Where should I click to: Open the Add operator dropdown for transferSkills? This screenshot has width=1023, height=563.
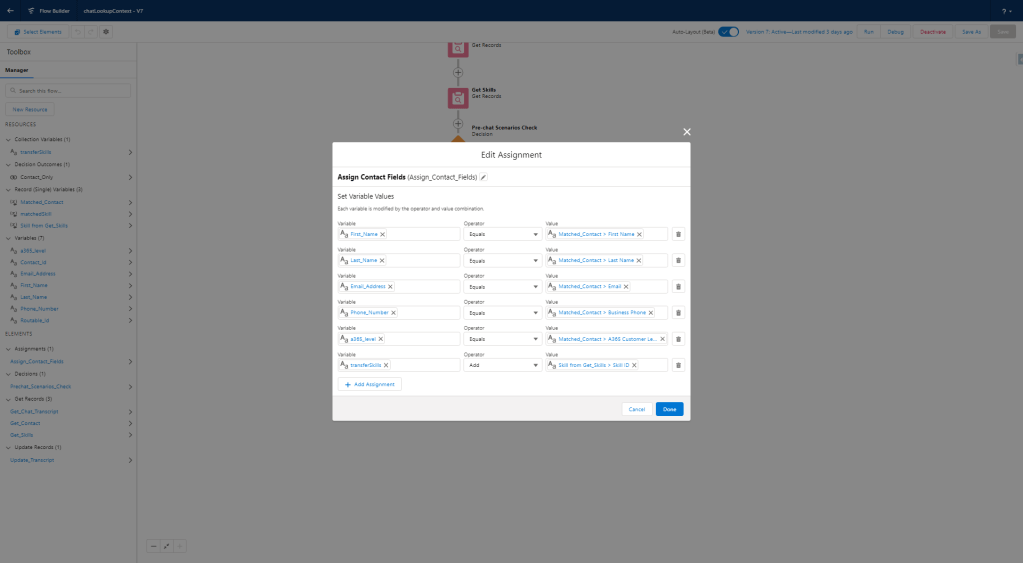[502, 365]
